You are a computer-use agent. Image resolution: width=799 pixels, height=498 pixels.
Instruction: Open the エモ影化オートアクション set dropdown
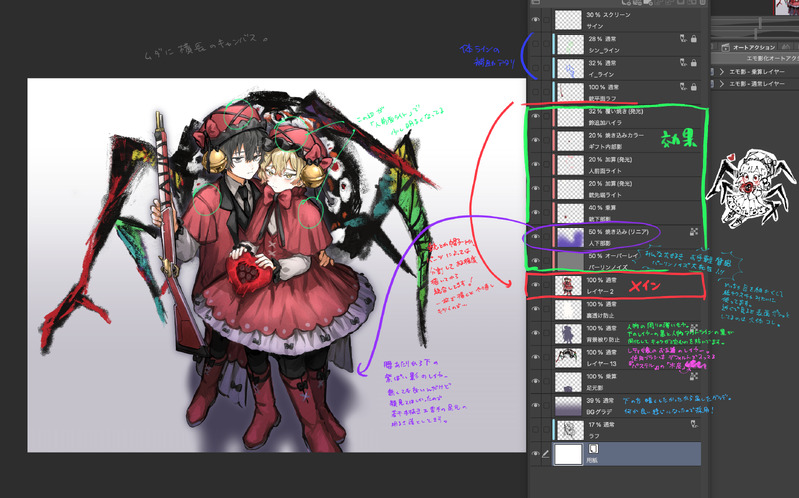click(x=756, y=59)
